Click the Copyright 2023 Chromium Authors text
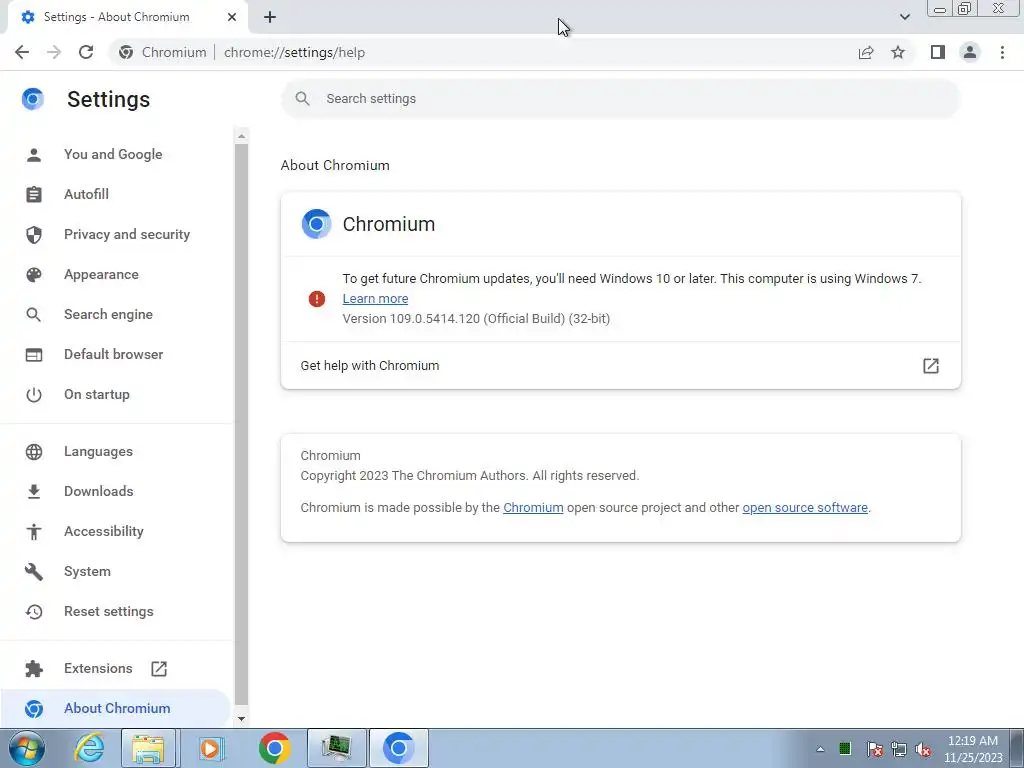Viewport: 1024px width, 768px height. 470,475
